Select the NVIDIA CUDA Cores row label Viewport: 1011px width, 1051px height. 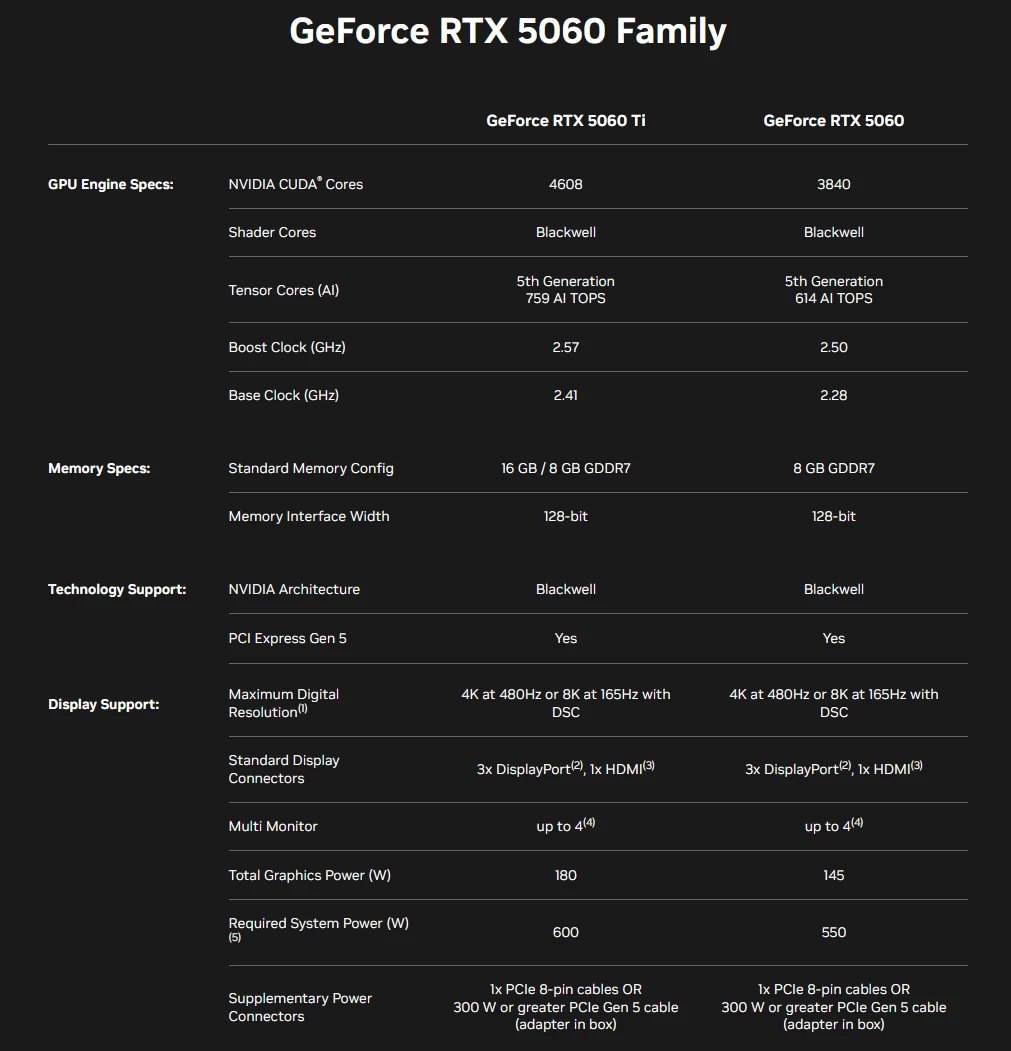[x=295, y=184]
